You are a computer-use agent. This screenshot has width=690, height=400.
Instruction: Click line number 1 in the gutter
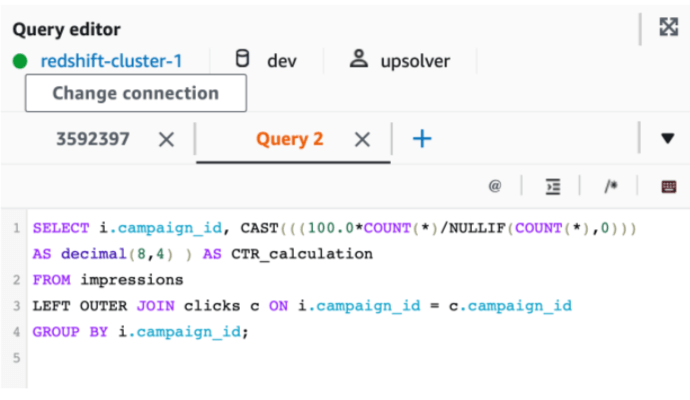click(17, 229)
